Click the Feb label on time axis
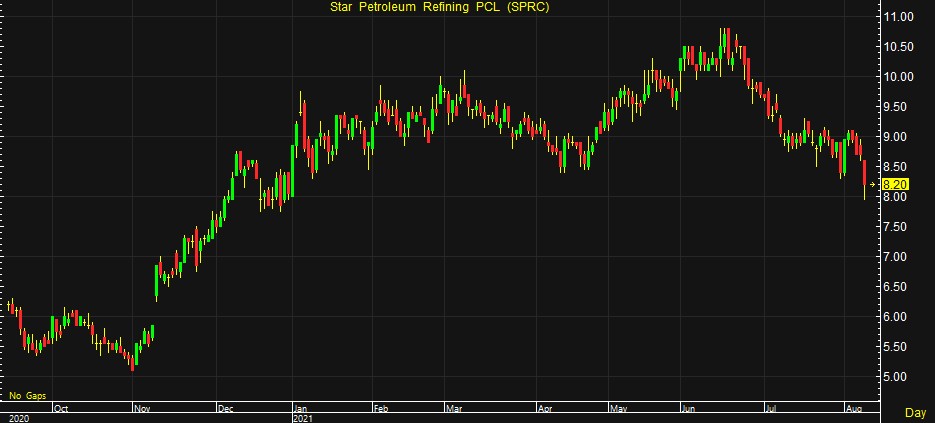 pos(380,409)
